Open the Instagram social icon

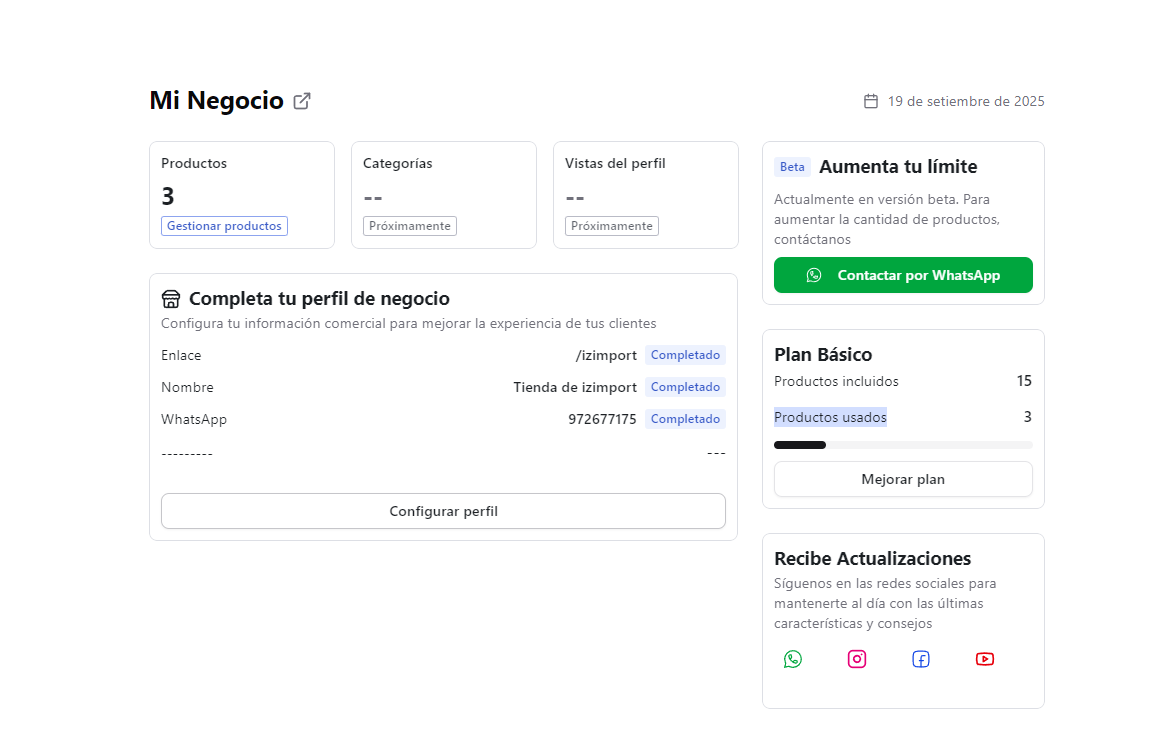857,659
